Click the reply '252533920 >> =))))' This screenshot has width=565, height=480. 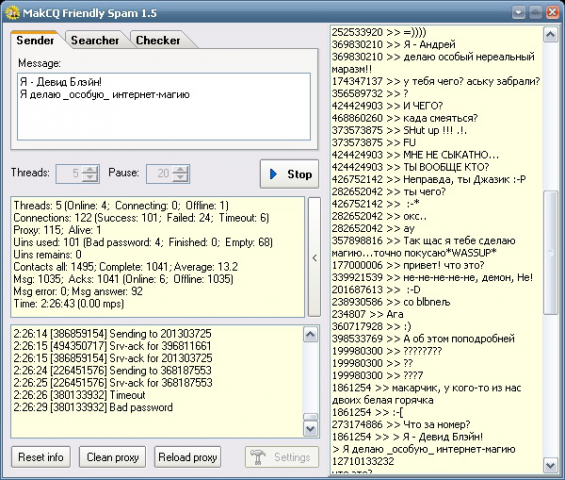coord(379,32)
